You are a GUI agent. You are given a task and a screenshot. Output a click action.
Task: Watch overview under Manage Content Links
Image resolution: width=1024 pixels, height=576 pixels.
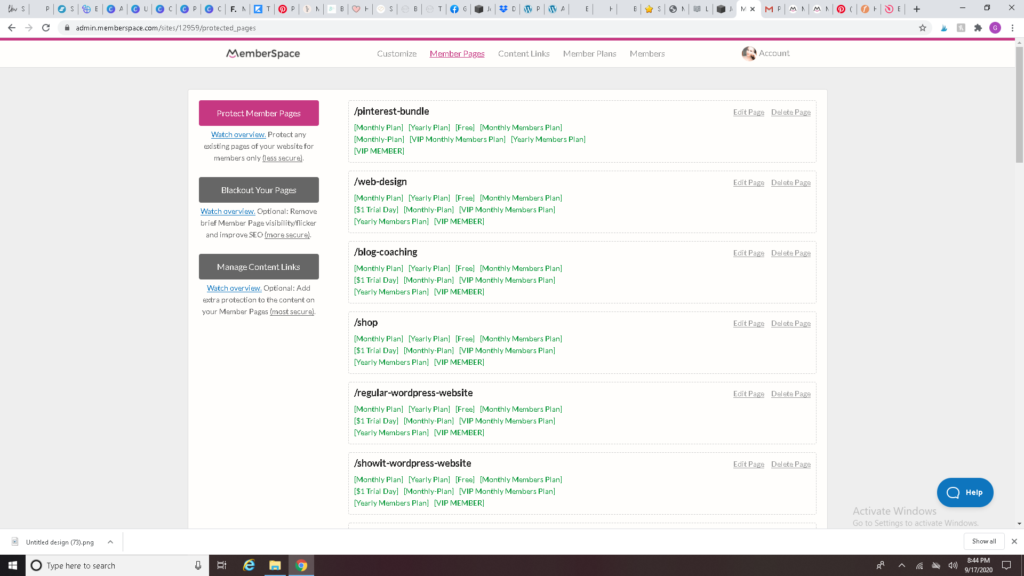pos(234,288)
